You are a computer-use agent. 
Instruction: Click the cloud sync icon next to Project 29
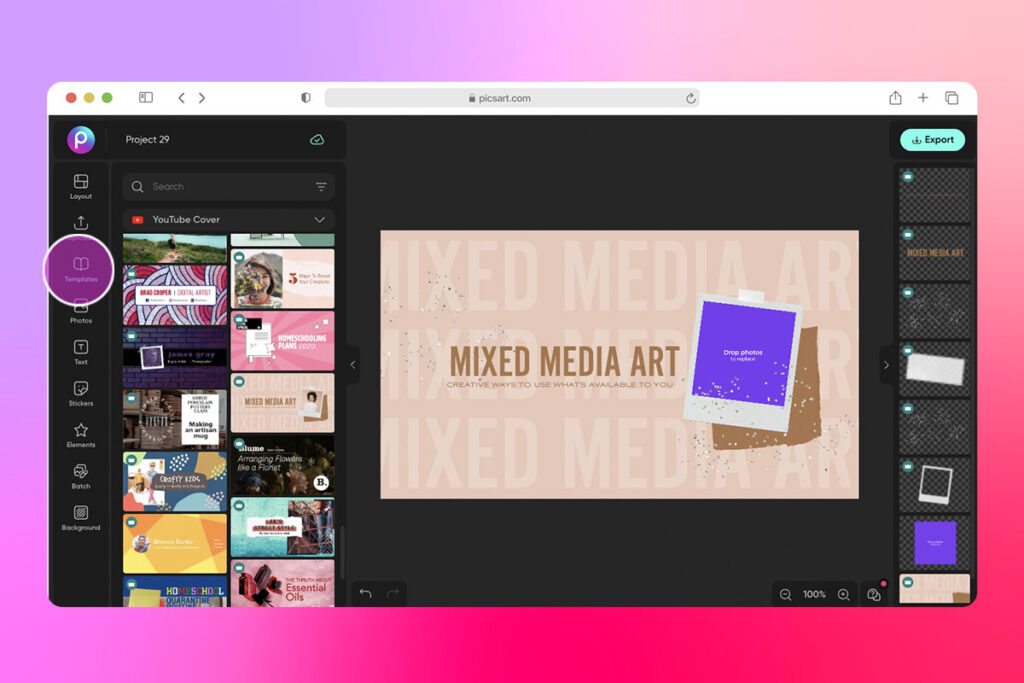(x=317, y=140)
